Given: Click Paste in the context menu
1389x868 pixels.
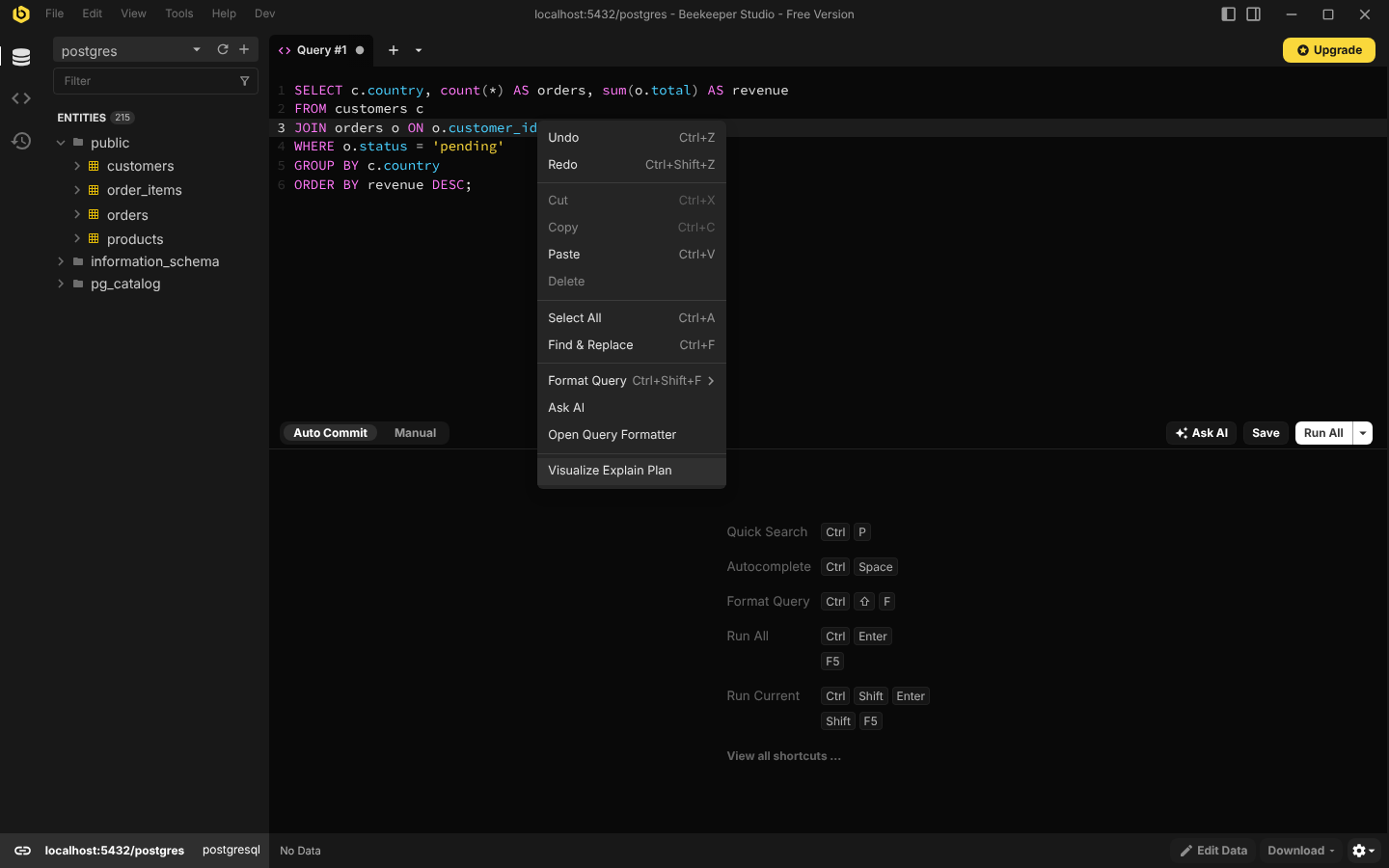Looking at the screenshot, I should tap(632, 255).
